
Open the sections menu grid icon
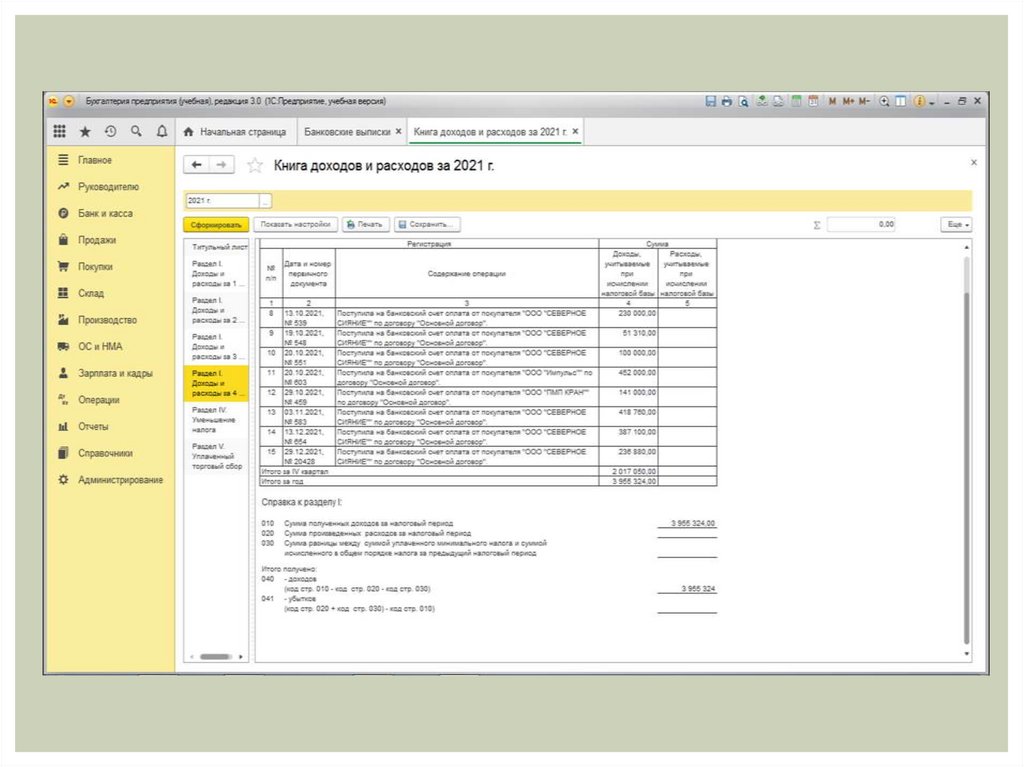(60, 132)
